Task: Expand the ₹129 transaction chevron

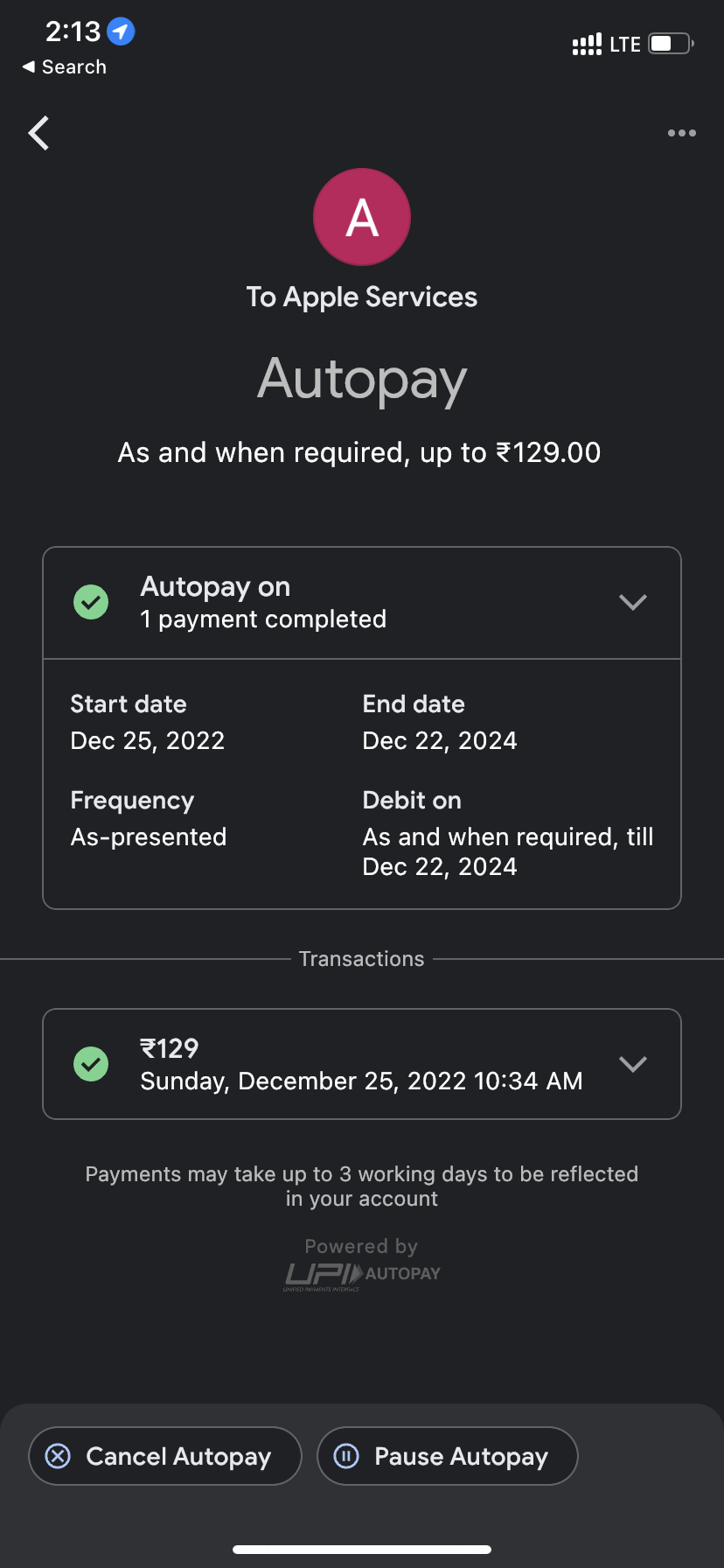Action: pos(632,1064)
